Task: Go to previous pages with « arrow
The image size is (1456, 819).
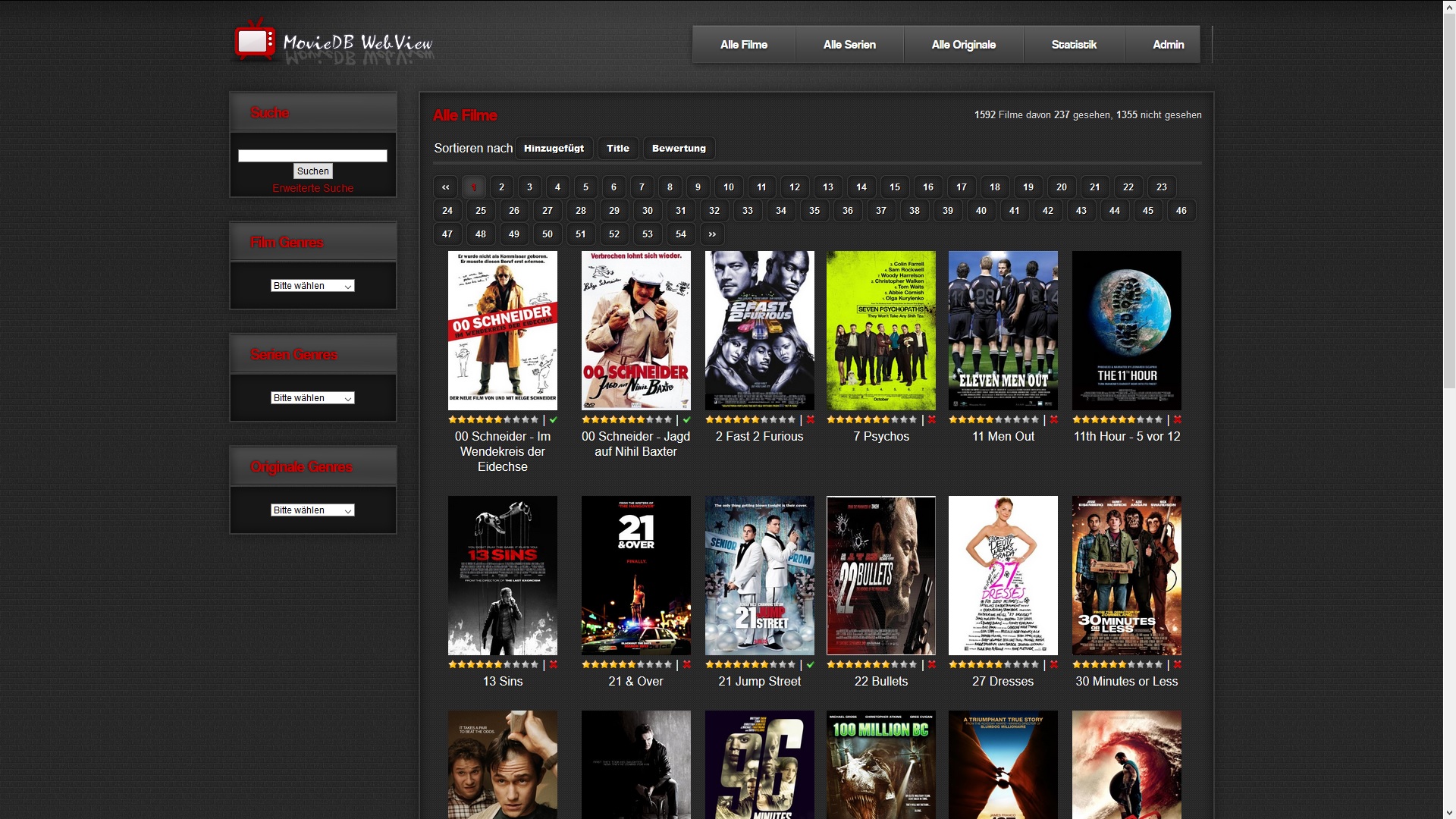Action: point(446,187)
